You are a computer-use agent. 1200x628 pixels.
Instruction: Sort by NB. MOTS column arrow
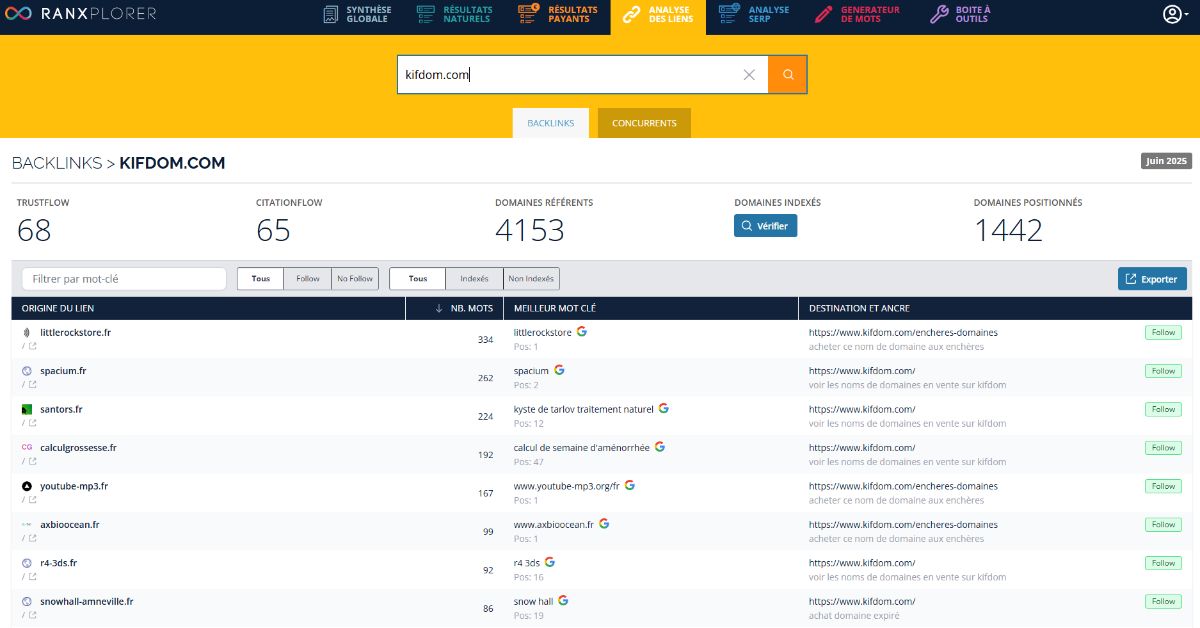(x=439, y=308)
